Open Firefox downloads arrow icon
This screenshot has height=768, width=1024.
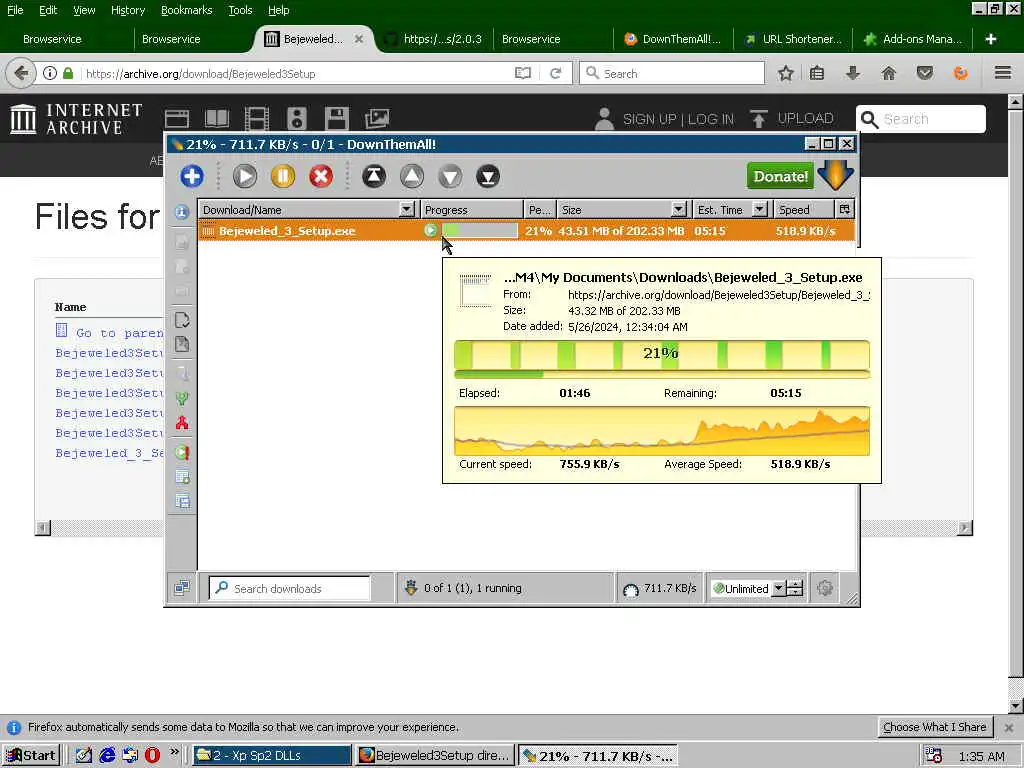click(853, 73)
